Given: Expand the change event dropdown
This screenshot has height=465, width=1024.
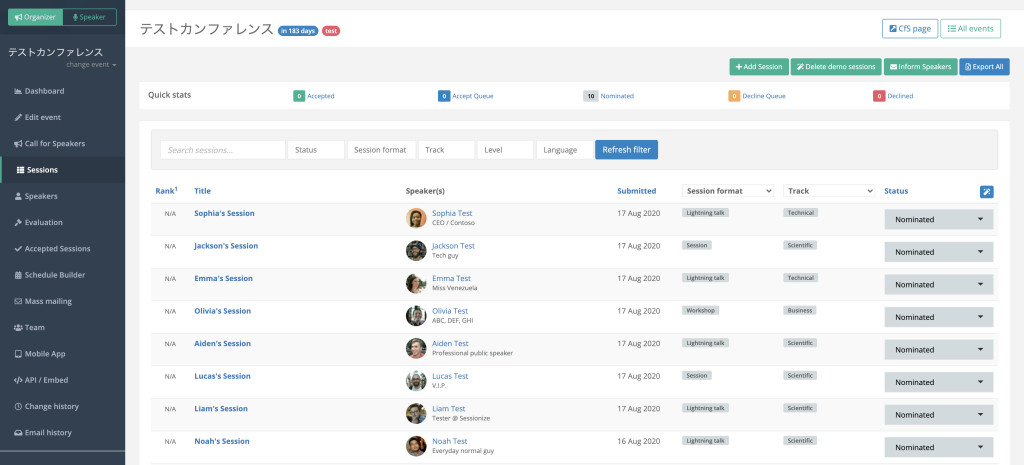Looking at the screenshot, I should point(91,65).
